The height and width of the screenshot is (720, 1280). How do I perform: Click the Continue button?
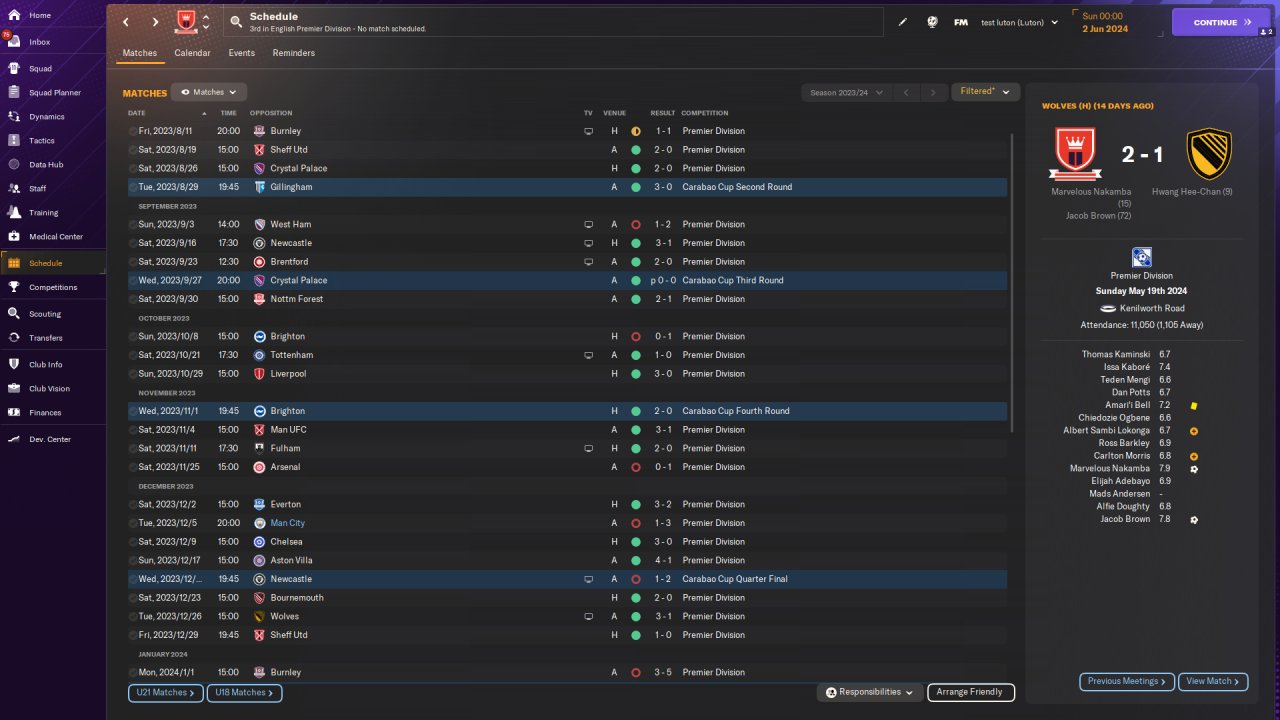pos(1221,22)
